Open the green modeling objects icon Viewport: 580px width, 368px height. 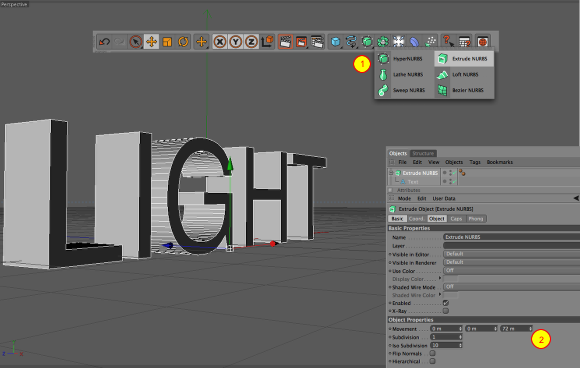pos(382,42)
